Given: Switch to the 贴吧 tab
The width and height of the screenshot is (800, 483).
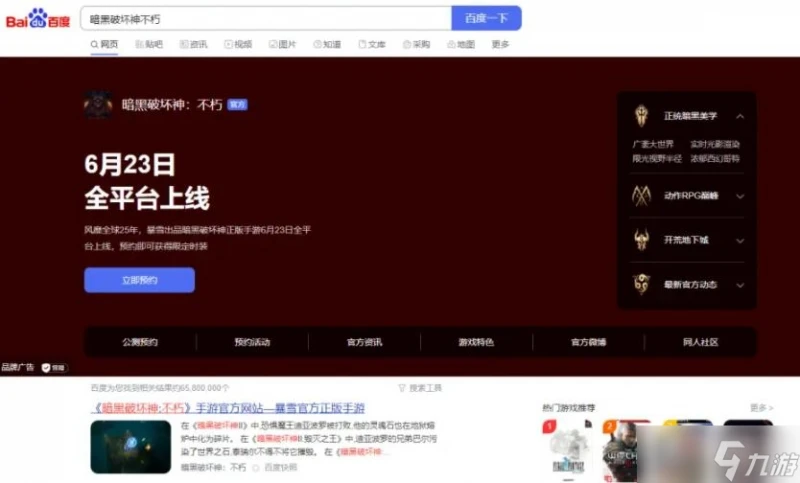Looking at the screenshot, I should click(149, 44).
